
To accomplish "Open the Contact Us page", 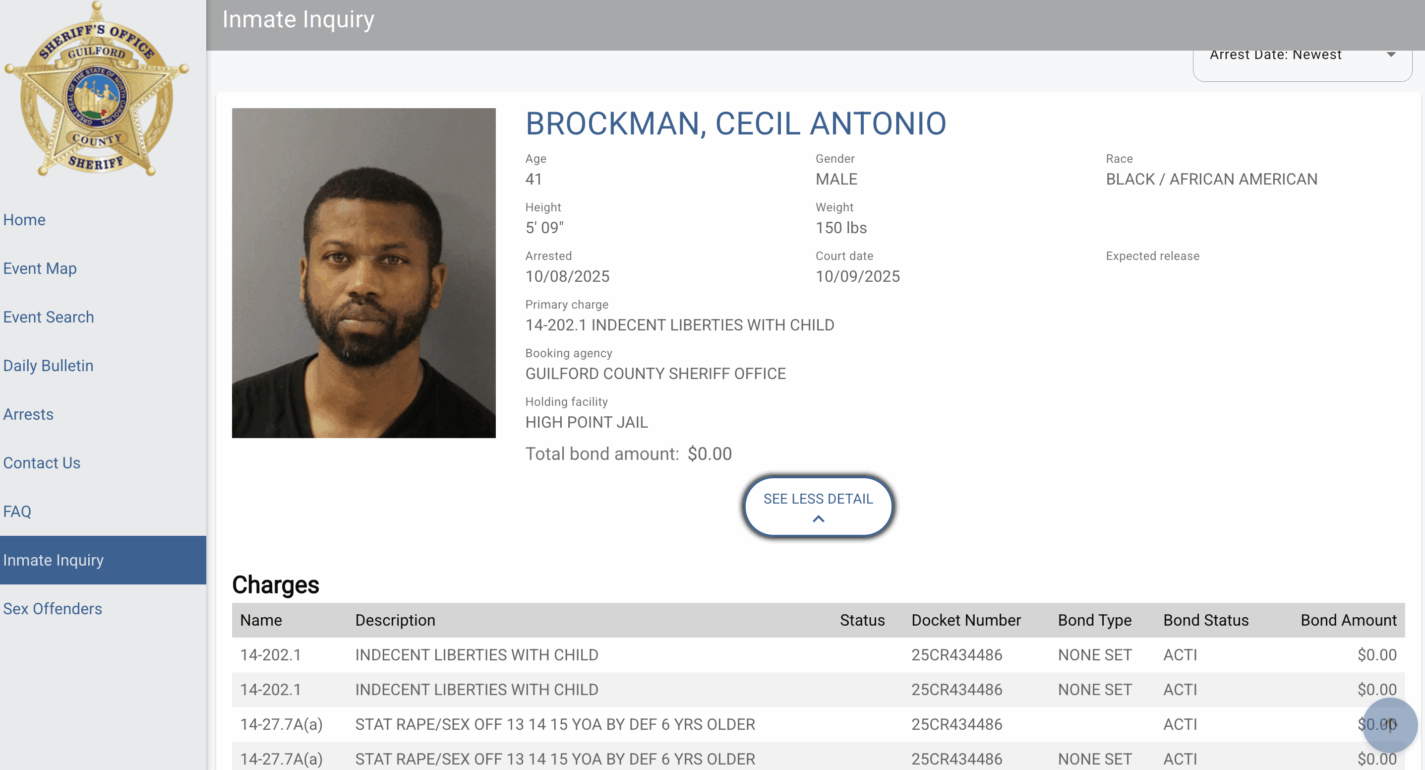I will coord(42,463).
